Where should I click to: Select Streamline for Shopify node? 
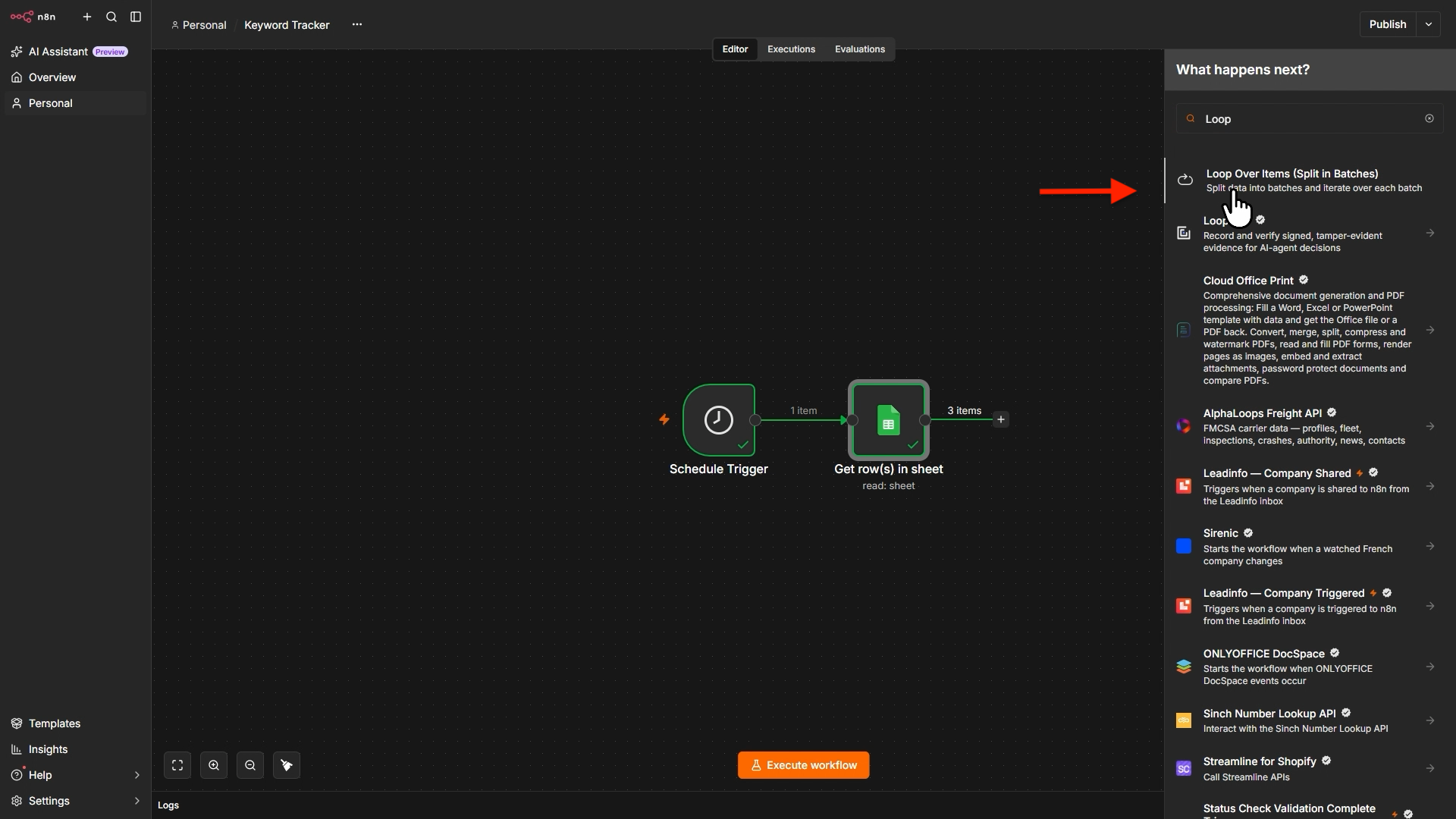1310,768
